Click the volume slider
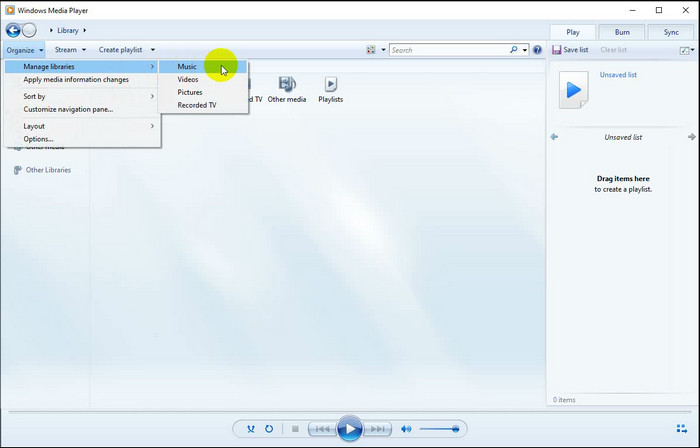Screen dimensions: 700x448 point(439,429)
